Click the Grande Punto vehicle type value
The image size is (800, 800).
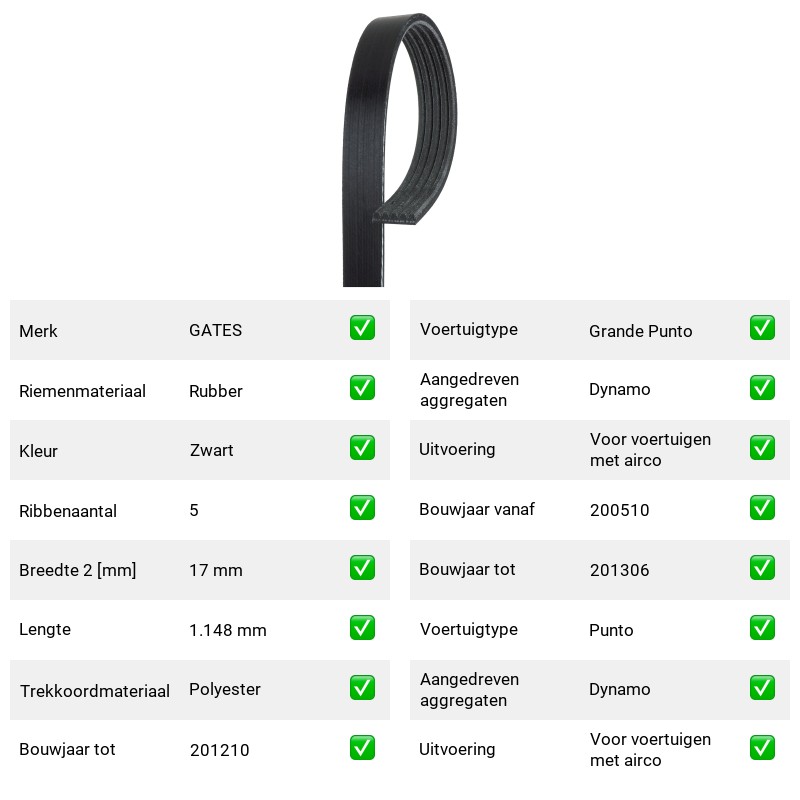640,331
